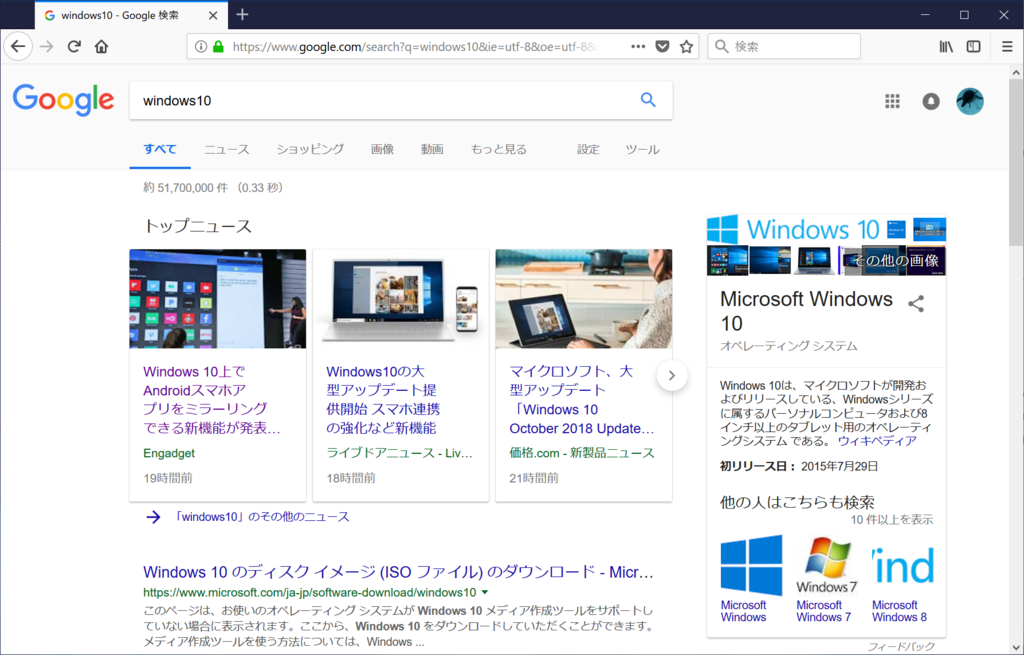Select the すべて search tab
This screenshot has width=1024, height=655.
[x=160, y=149]
